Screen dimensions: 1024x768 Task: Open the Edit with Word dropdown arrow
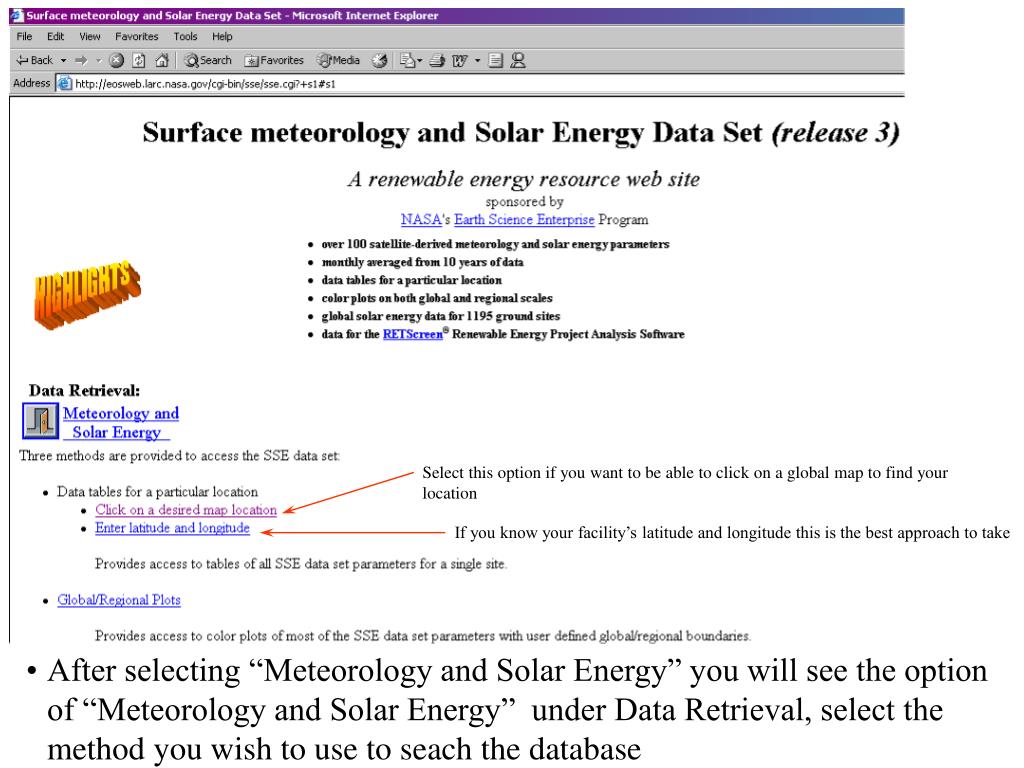tap(477, 61)
